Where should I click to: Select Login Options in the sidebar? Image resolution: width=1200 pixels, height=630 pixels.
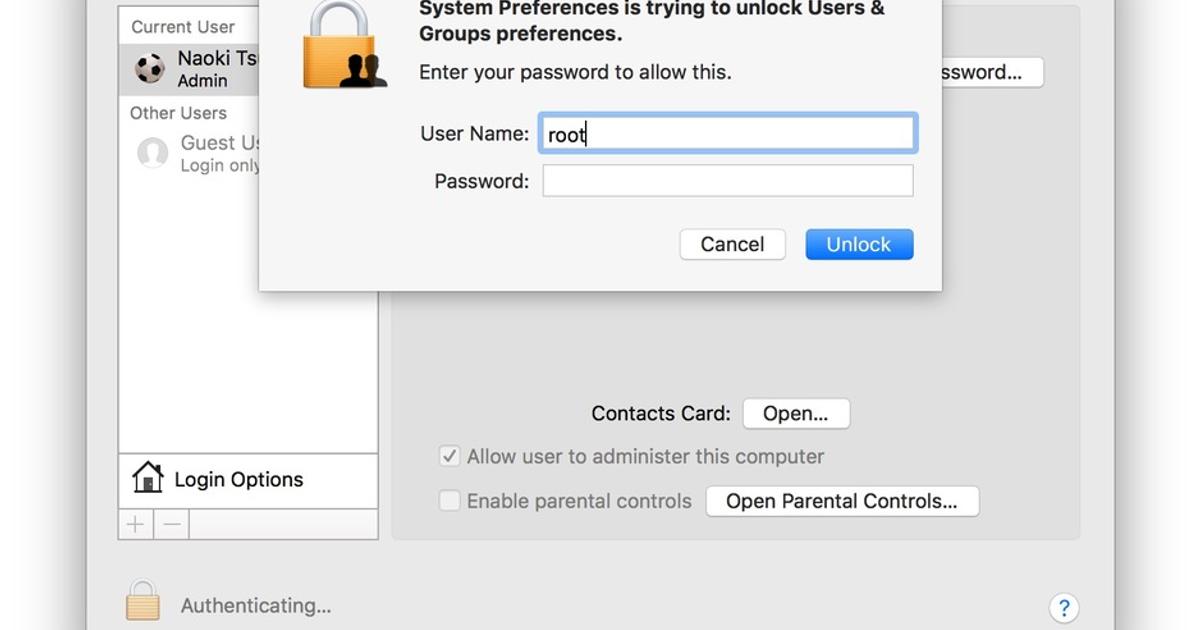pyautogui.click(x=248, y=480)
